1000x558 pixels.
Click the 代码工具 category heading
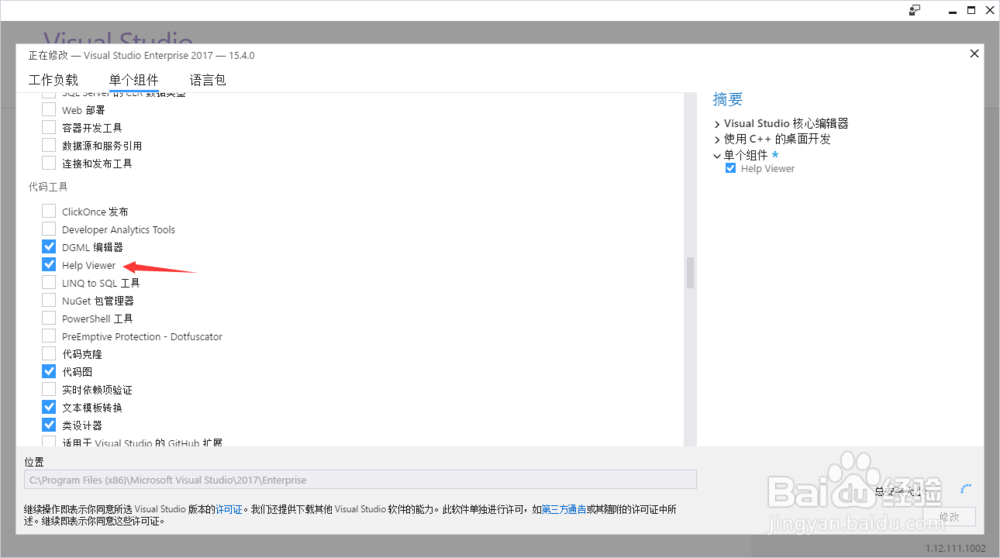pyautogui.click(x=48, y=187)
